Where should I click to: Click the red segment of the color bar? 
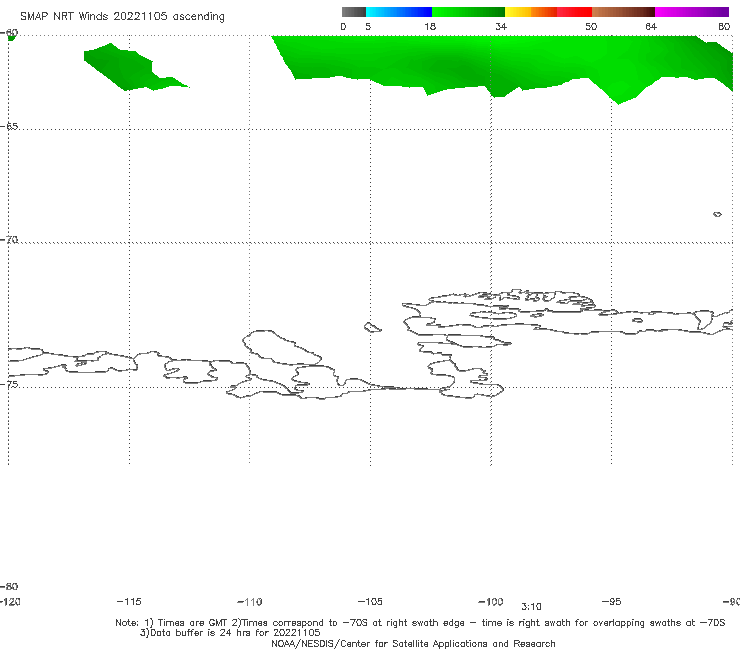click(x=575, y=12)
